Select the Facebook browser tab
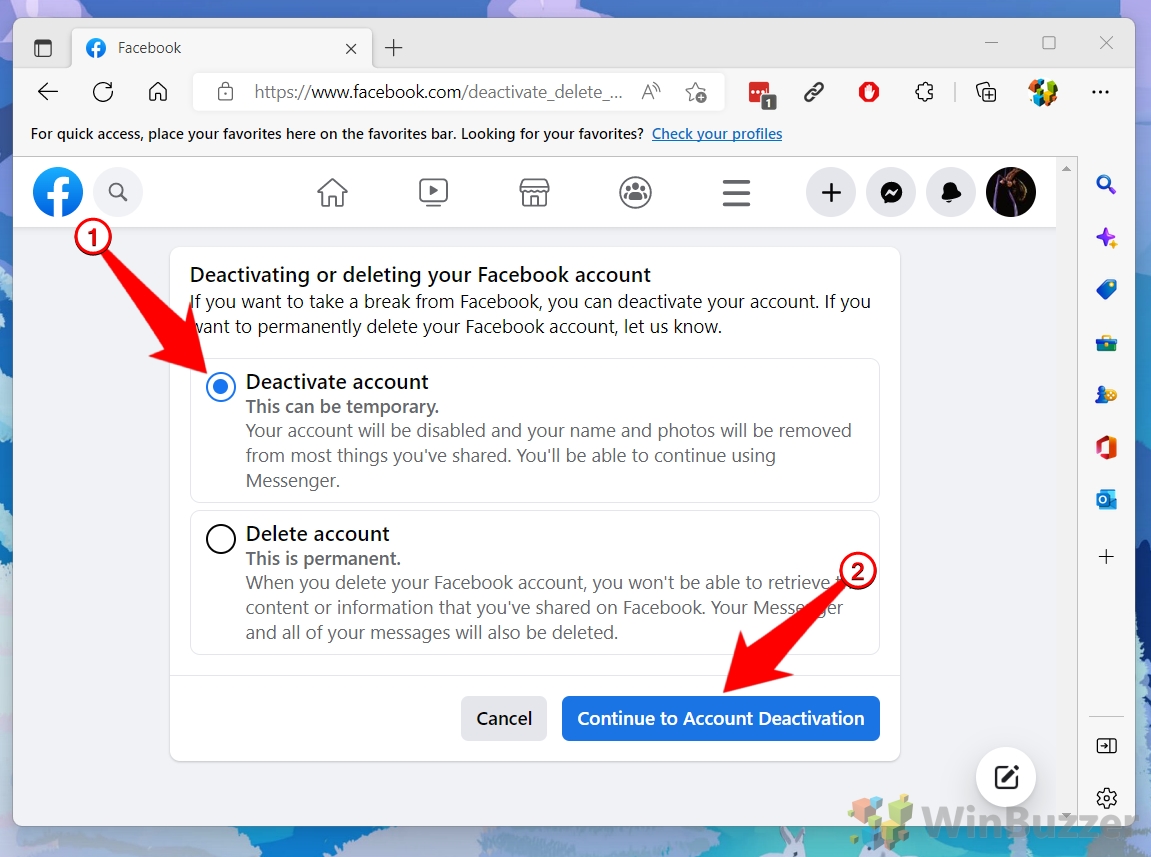The image size is (1151, 857). (222, 48)
